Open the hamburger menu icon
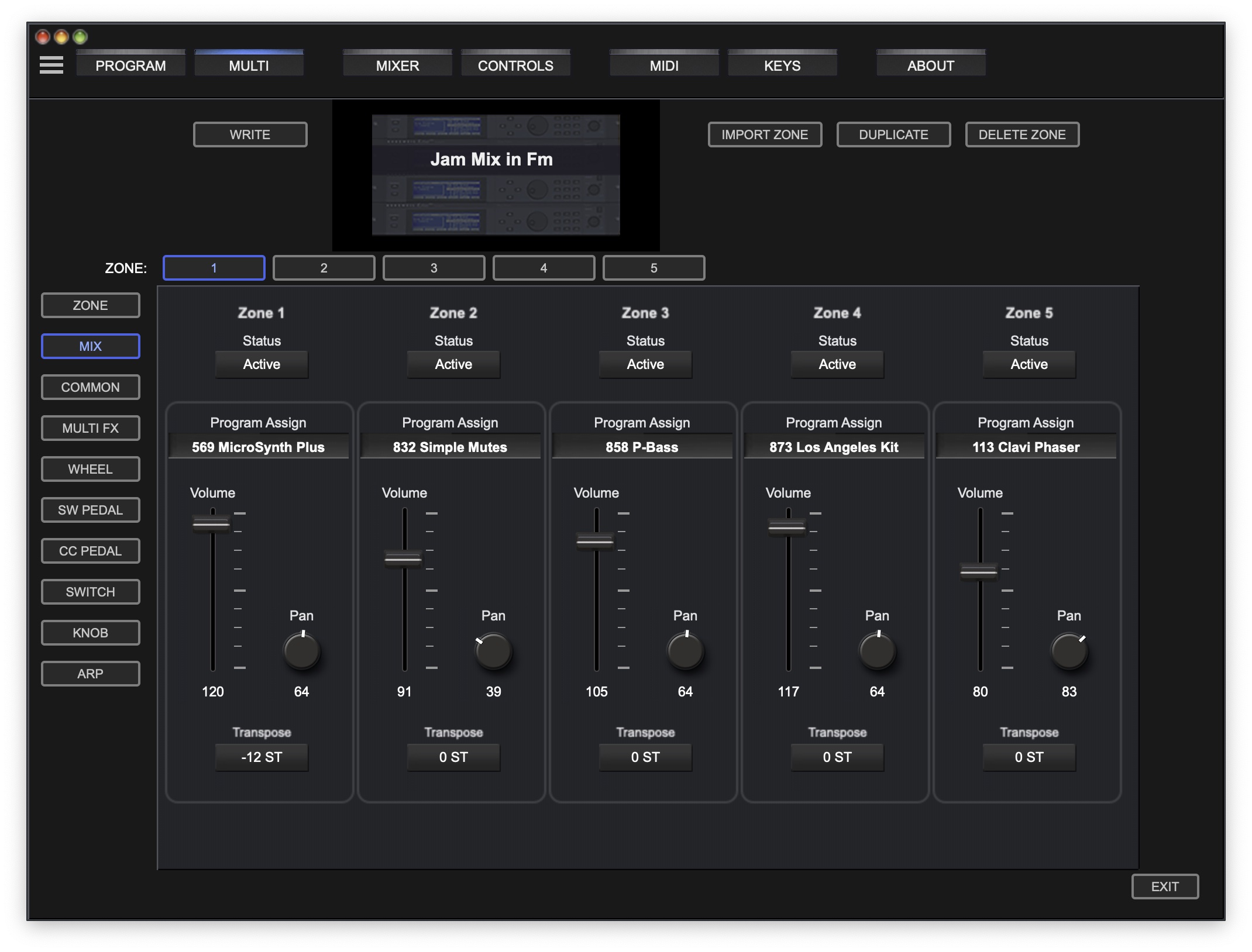The height and width of the screenshot is (952, 1252). (51, 65)
